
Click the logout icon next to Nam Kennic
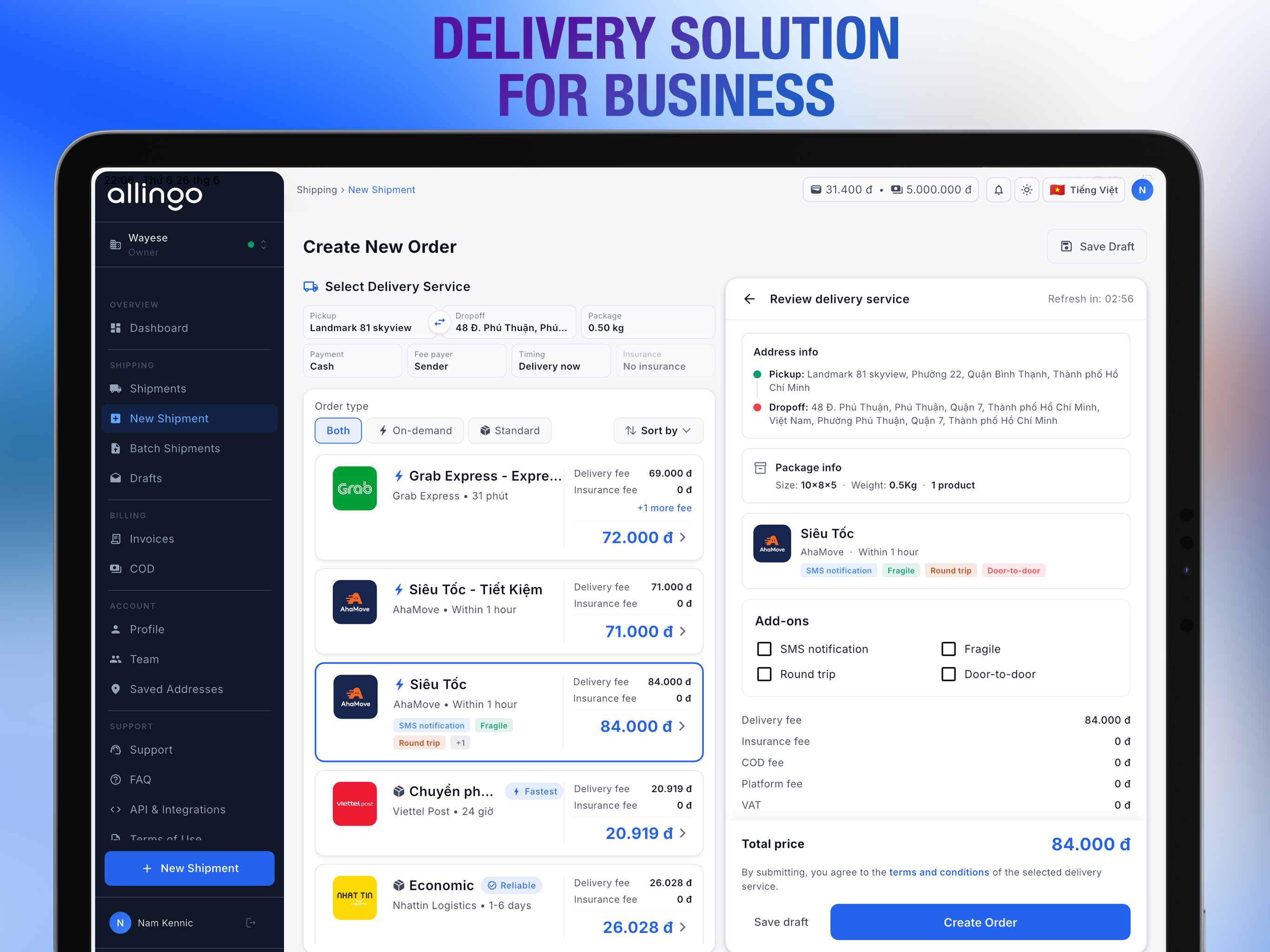(251, 923)
